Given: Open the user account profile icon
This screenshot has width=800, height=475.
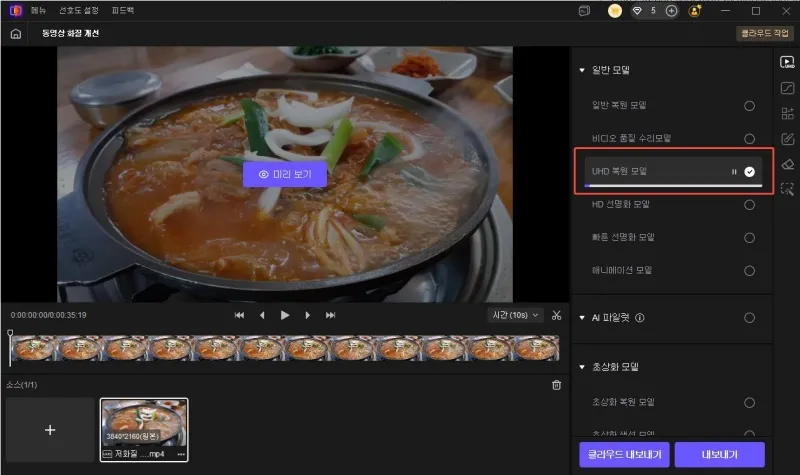Looking at the screenshot, I should click(x=695, y=11).
